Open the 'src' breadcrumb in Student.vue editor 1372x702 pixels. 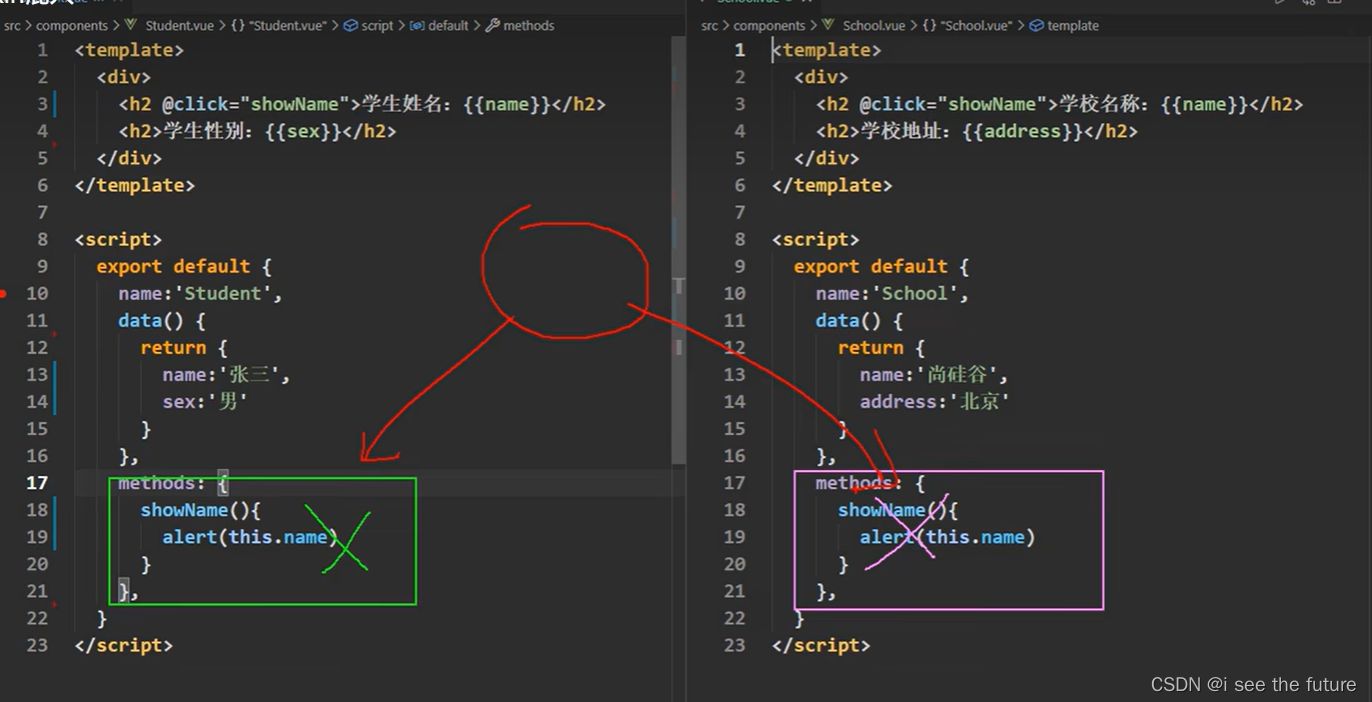[x=12, y=26]
